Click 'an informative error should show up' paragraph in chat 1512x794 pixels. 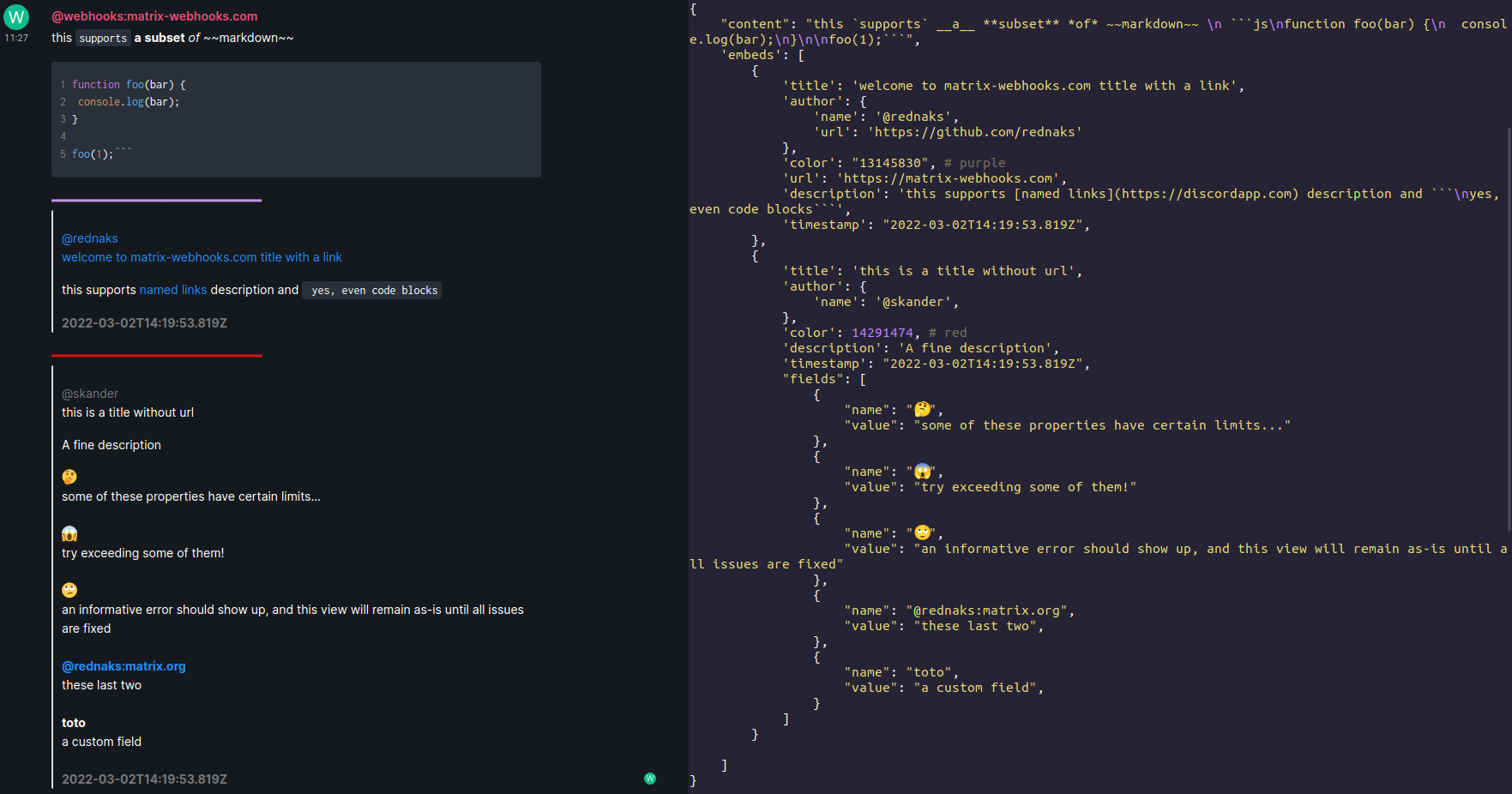click(292, 619)
